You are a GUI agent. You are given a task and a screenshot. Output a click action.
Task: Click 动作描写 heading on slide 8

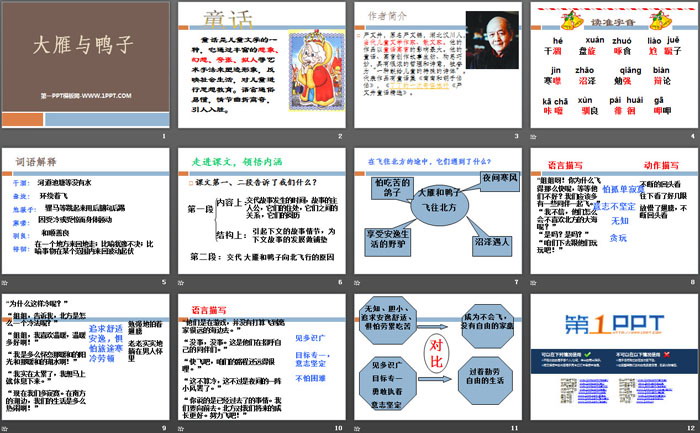(661, 165)
